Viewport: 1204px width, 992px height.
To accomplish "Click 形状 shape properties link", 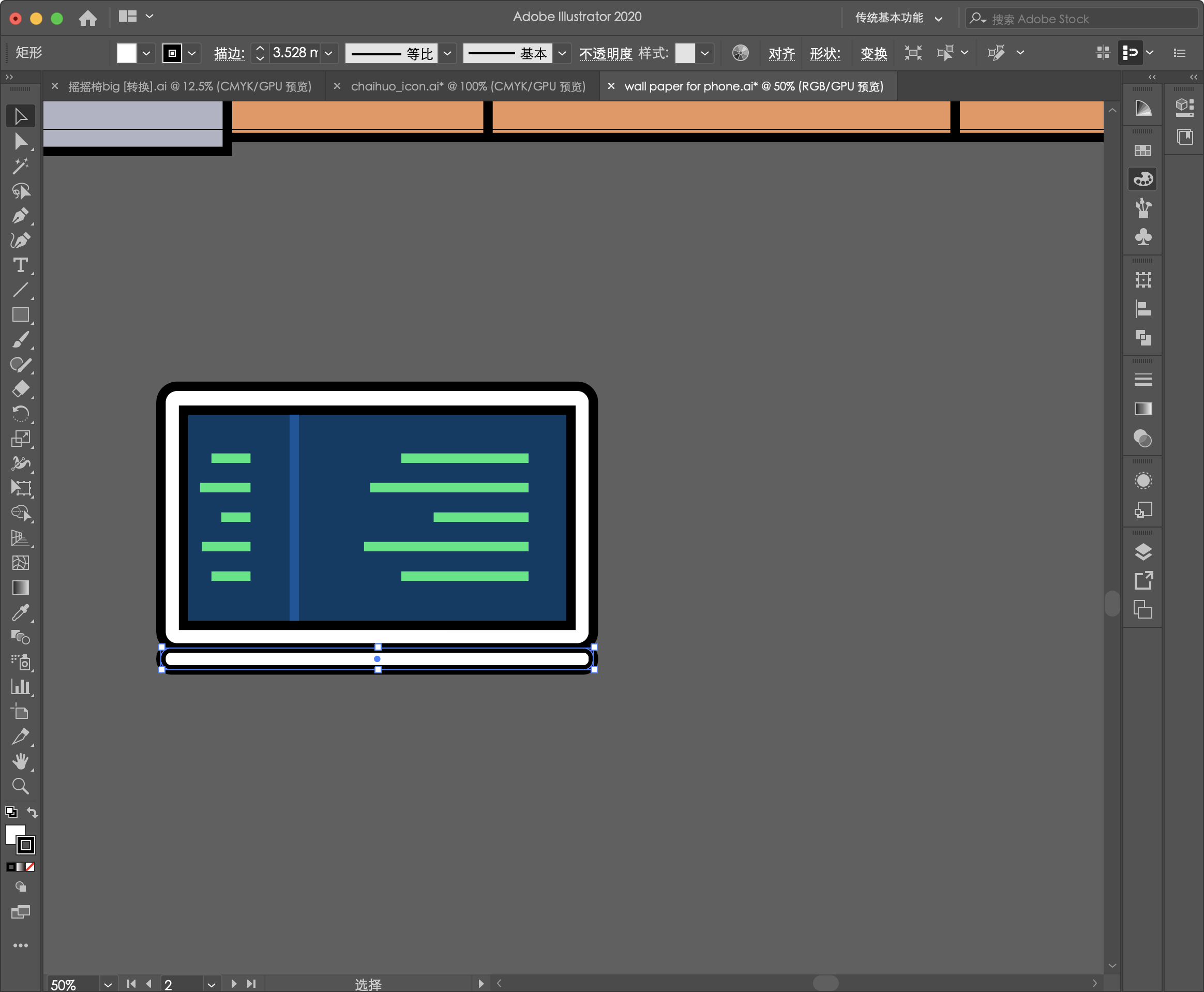I will point(825,53).
